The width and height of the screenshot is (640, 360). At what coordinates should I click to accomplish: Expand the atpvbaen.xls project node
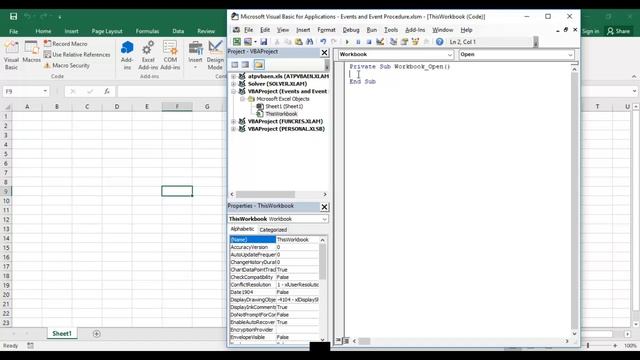coord(233,76)
